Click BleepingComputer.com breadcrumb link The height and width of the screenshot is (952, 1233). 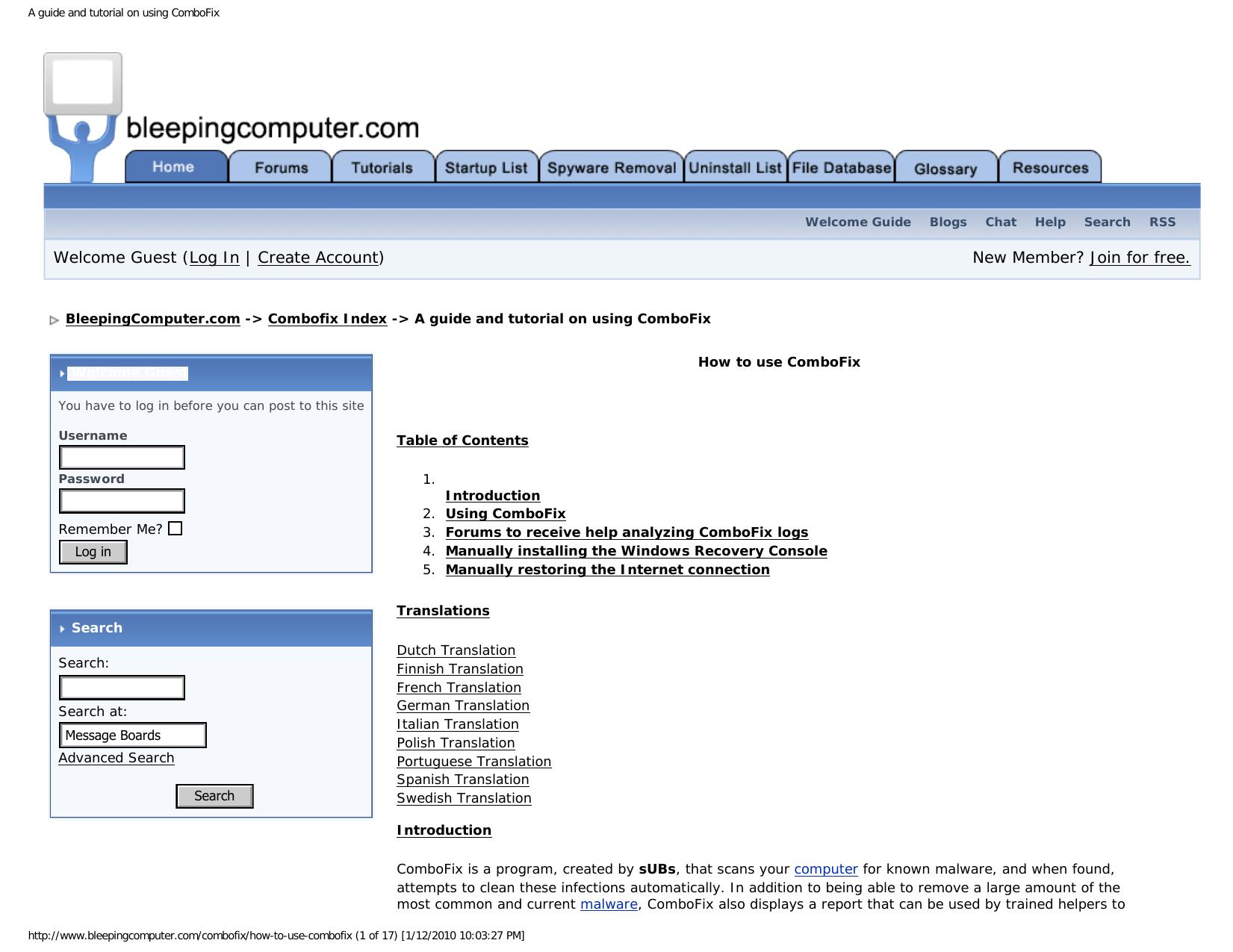click(x=153, y=319)
